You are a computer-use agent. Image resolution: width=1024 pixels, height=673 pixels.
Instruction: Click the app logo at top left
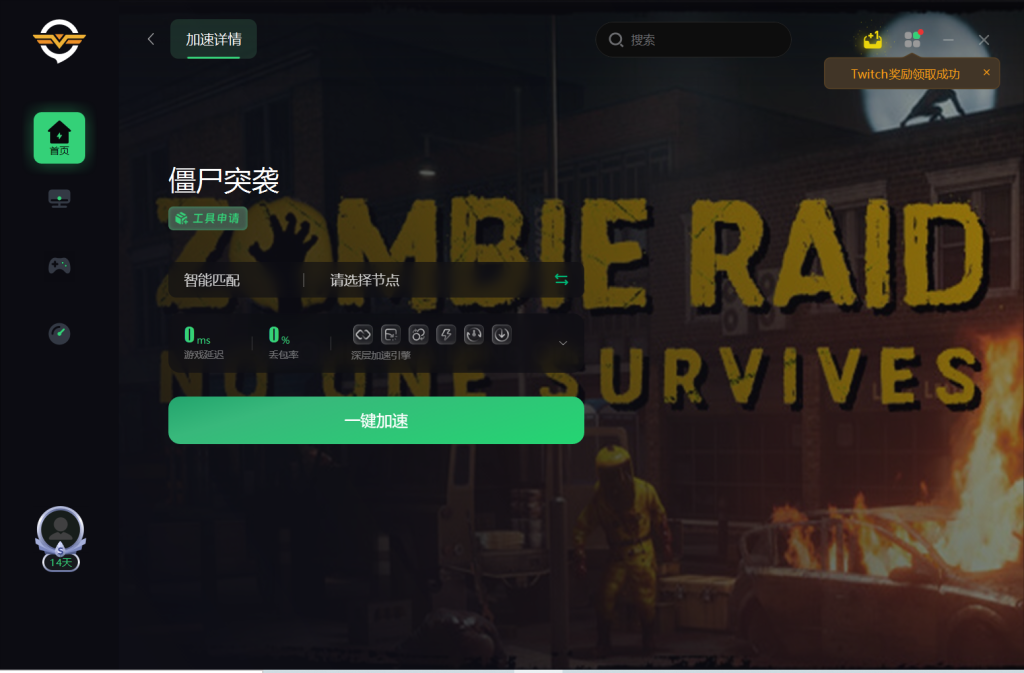59,40
